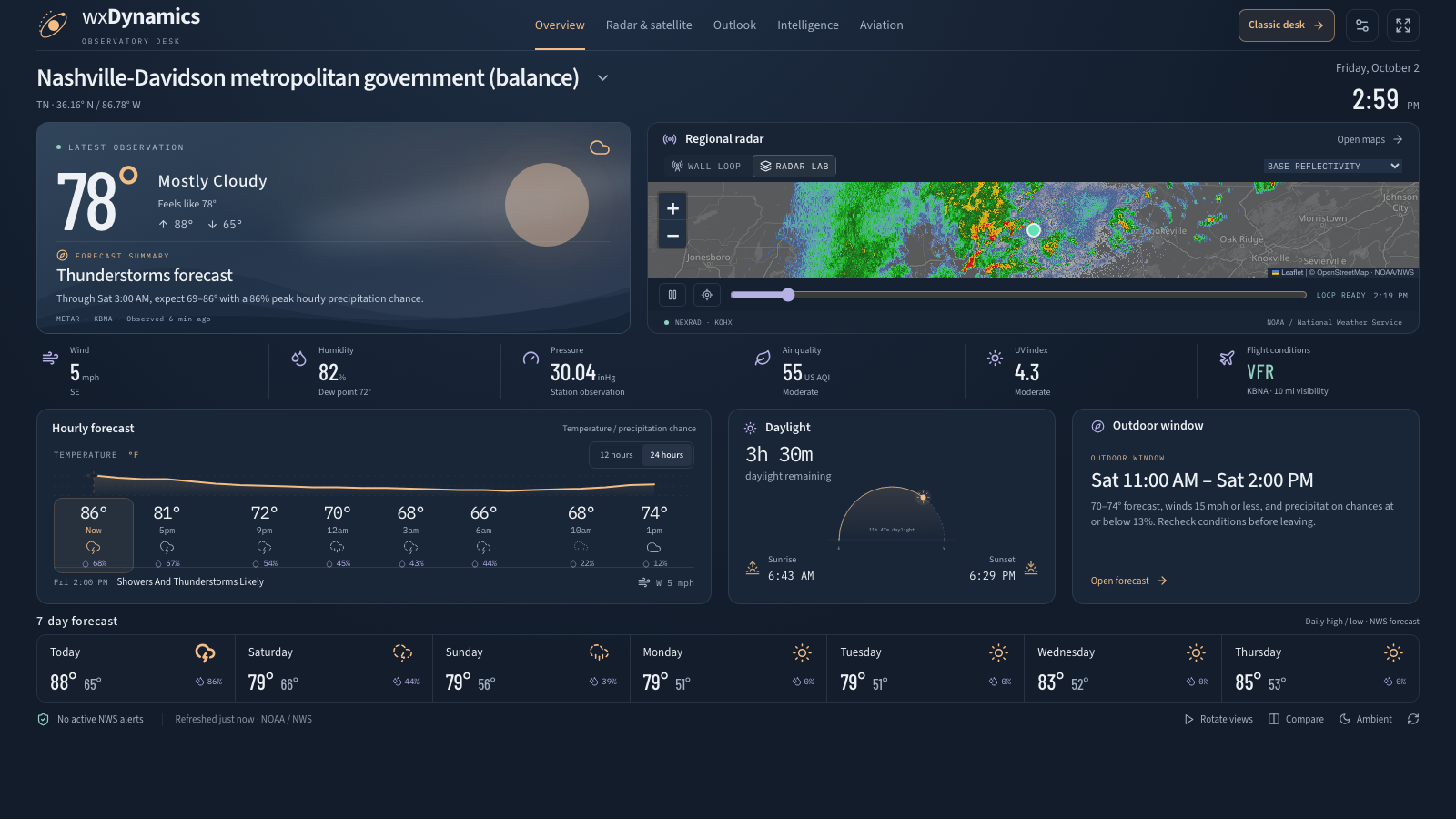
Task: Click the wxDynamics planet logo icon
Action: (53, 25)
